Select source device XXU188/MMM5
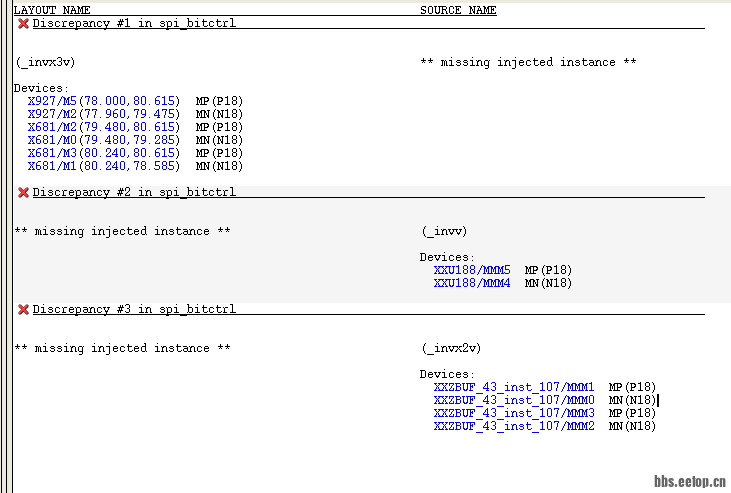Viewport: 731px width, 493px height. [x=471, y=270]
